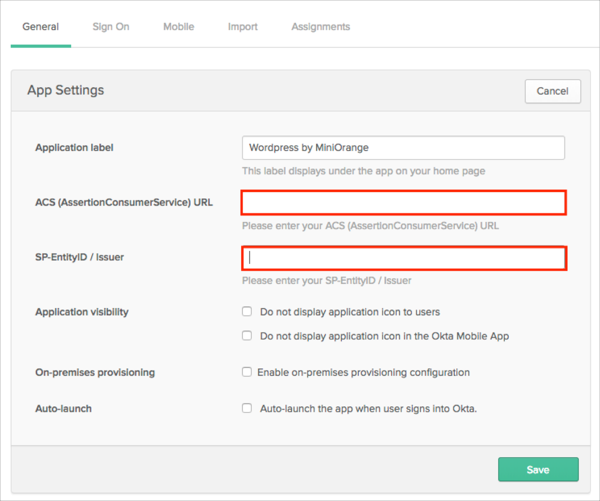Enable 'Do not display application icon to users'
This screenshot has width=600, height=501.
(247, 312)
